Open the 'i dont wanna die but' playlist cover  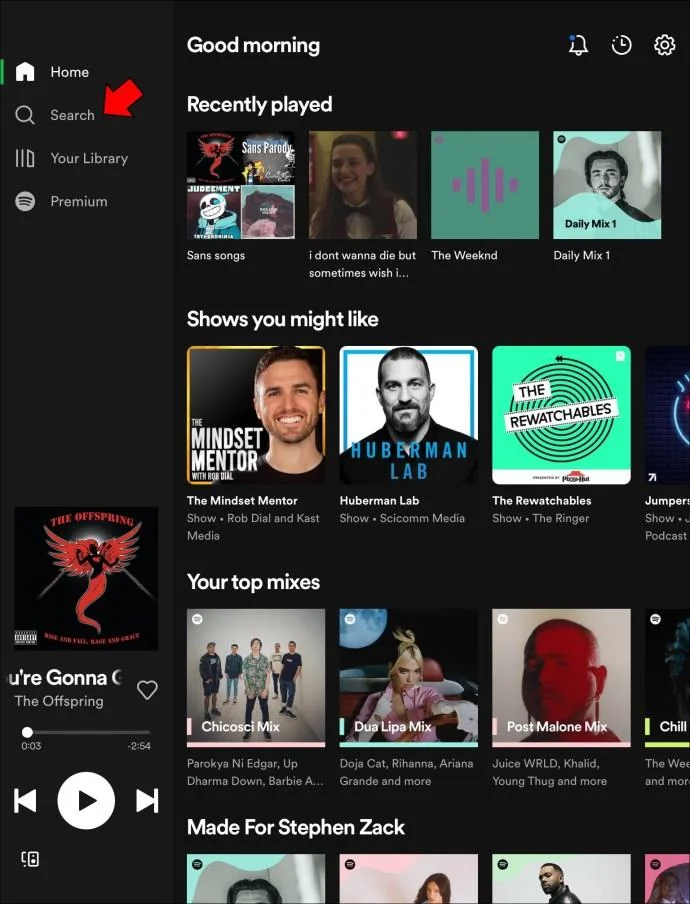(x=363, y=184)
